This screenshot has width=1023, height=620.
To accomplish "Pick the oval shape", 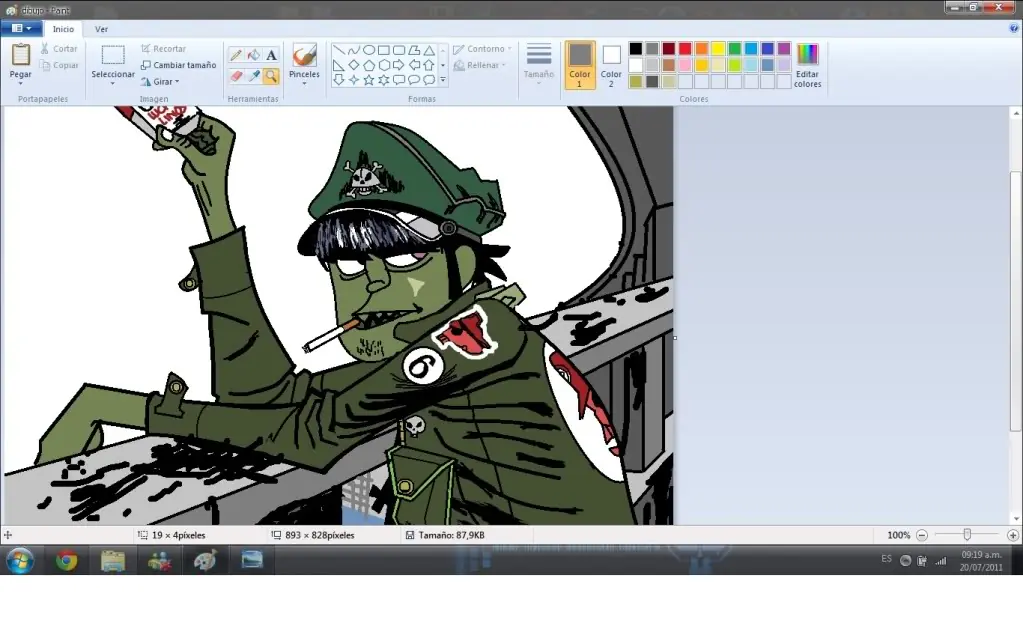I will pyautogui.click(x=369, y=50).
